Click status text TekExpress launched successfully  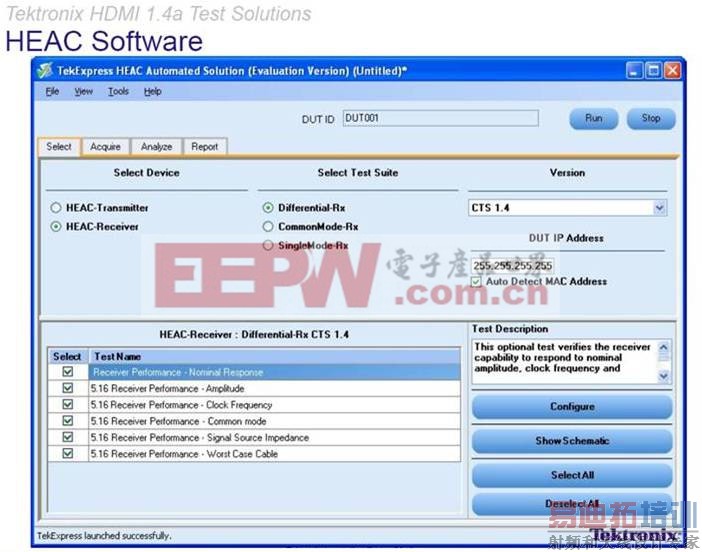(104, 535)
